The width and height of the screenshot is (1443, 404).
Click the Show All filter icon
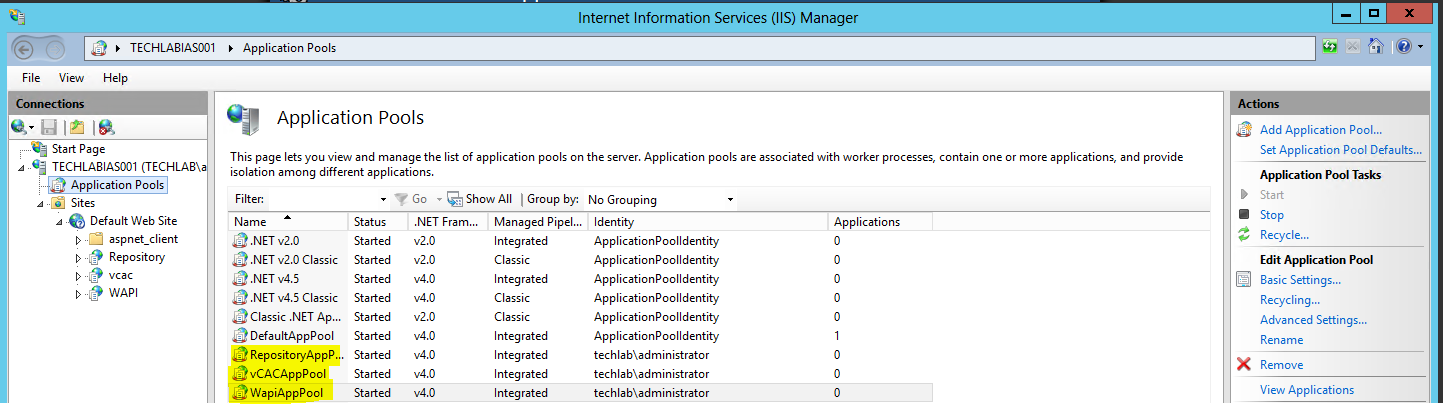455,199
